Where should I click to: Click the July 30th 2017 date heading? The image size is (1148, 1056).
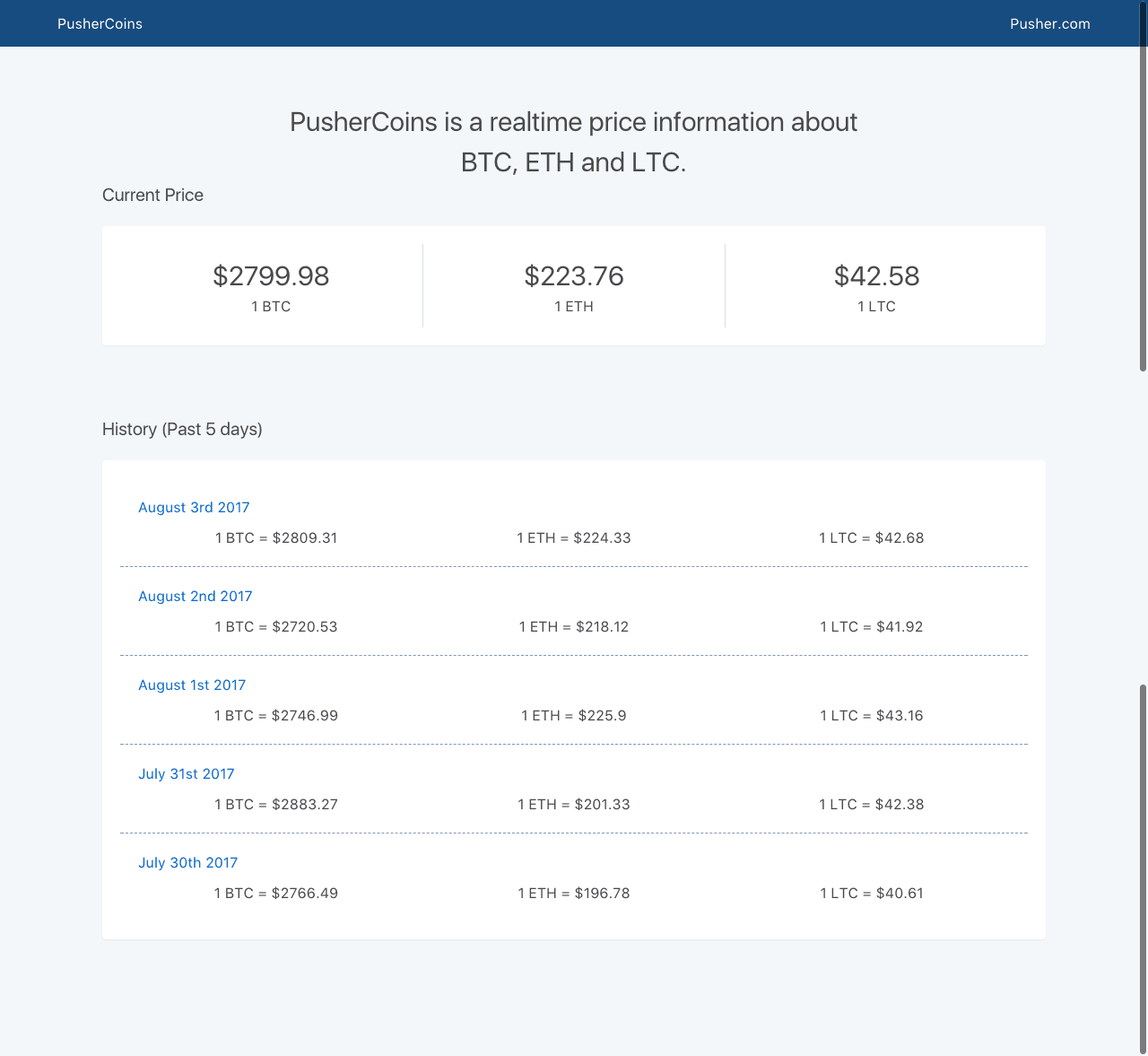tap(187, 863)
